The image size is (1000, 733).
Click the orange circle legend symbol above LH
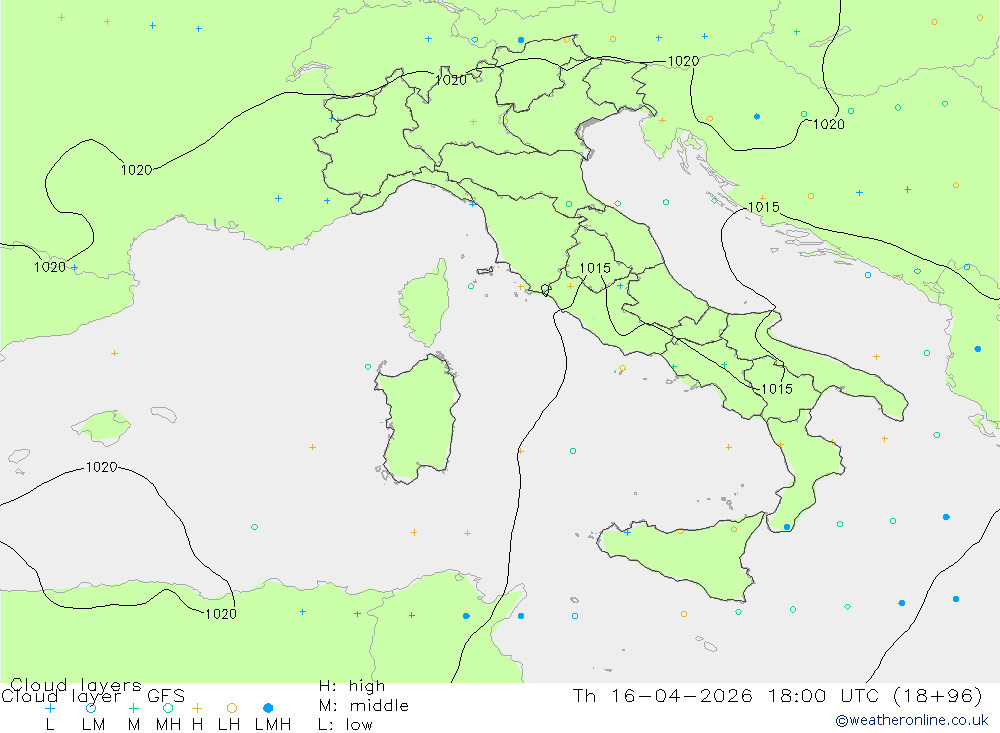(232, 708)
